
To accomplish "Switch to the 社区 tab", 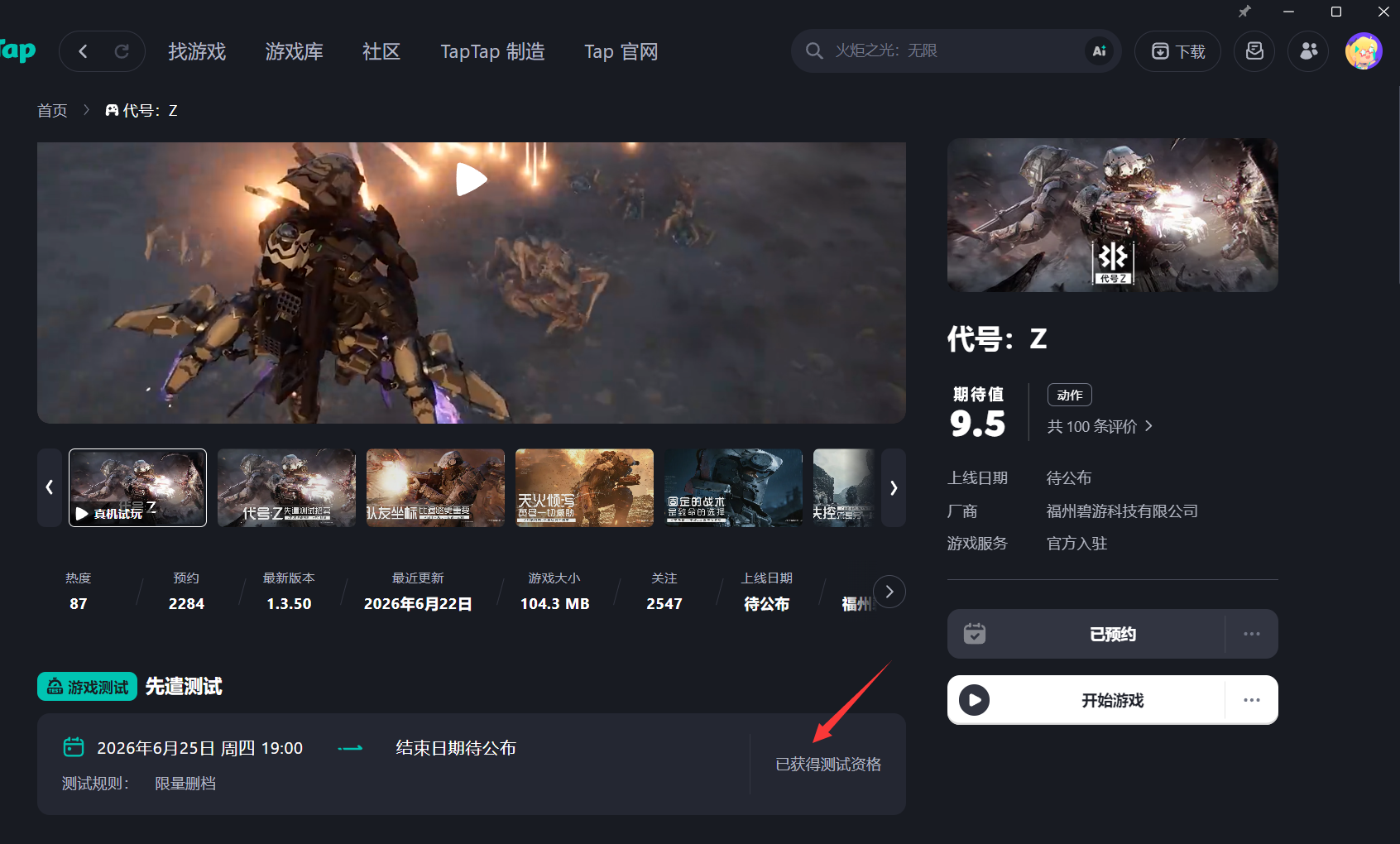I will coord(381,51).
